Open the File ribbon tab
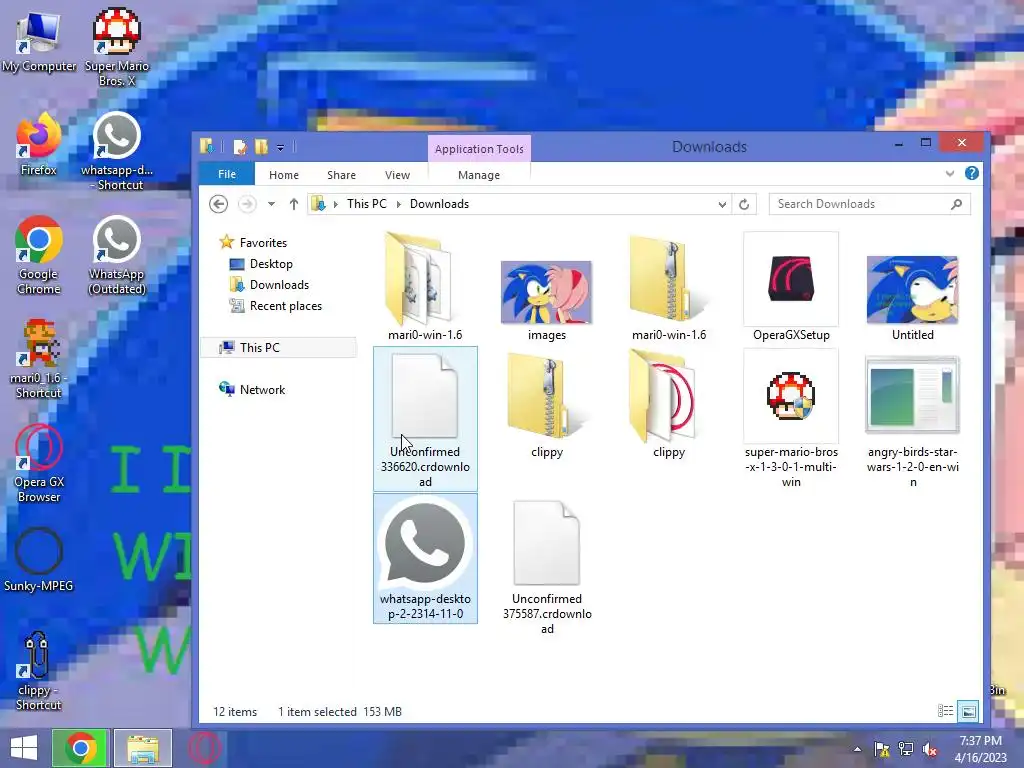The height and width of the screenshot is (768, 1024). coord(227,174)
